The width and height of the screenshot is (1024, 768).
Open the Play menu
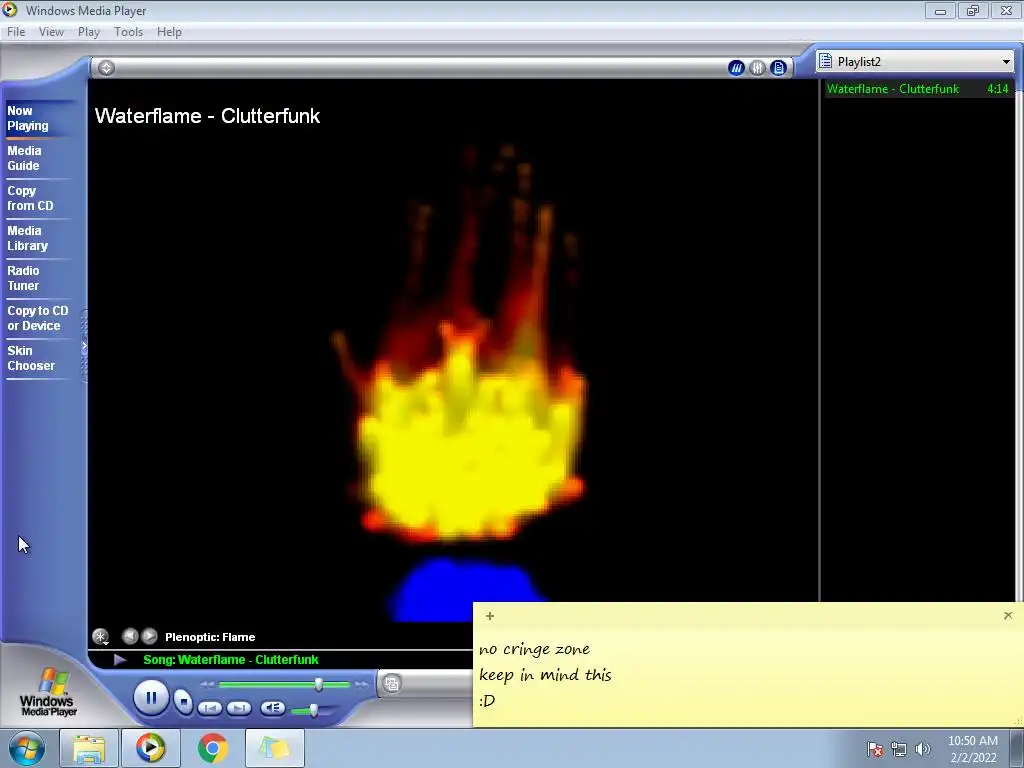(x=89, y=32)
